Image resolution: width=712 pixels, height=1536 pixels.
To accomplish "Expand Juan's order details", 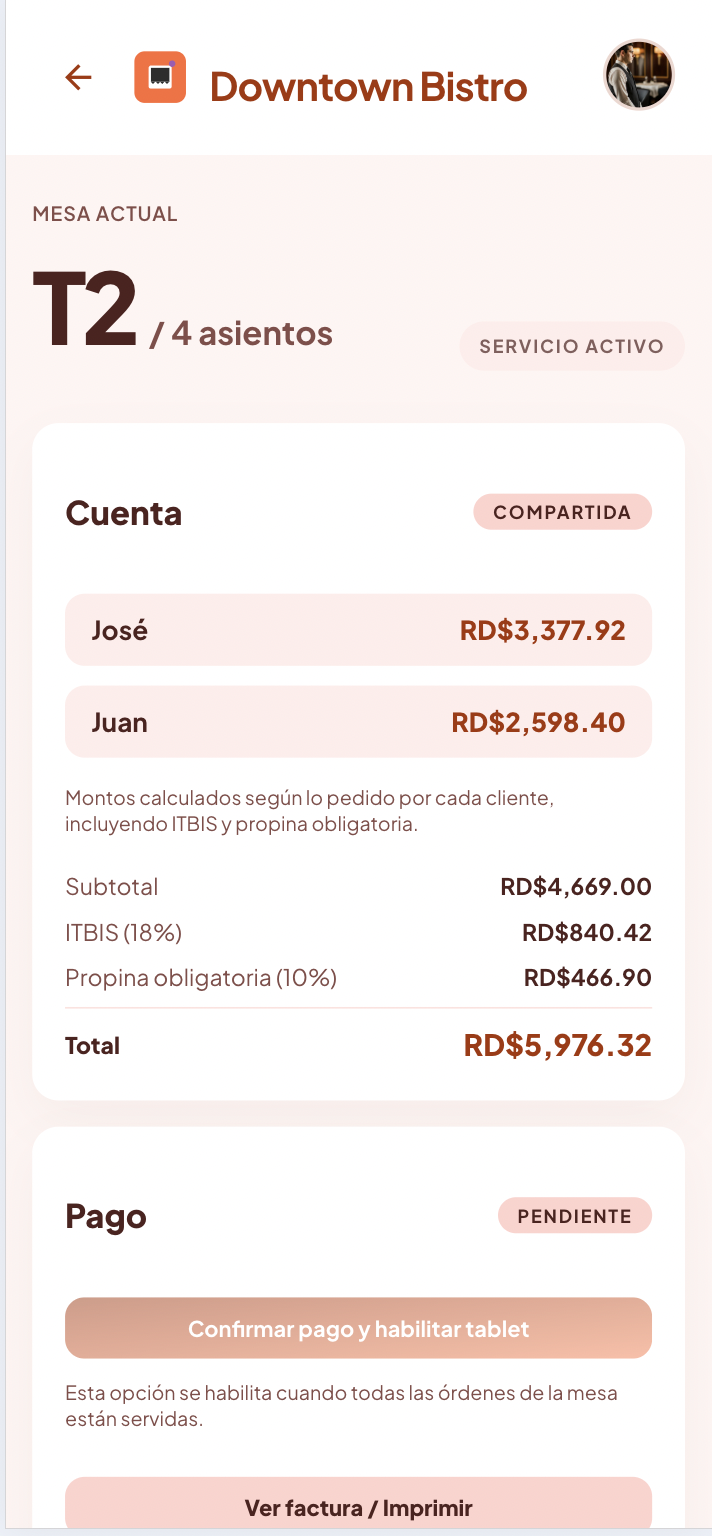I will coord(358,721).
